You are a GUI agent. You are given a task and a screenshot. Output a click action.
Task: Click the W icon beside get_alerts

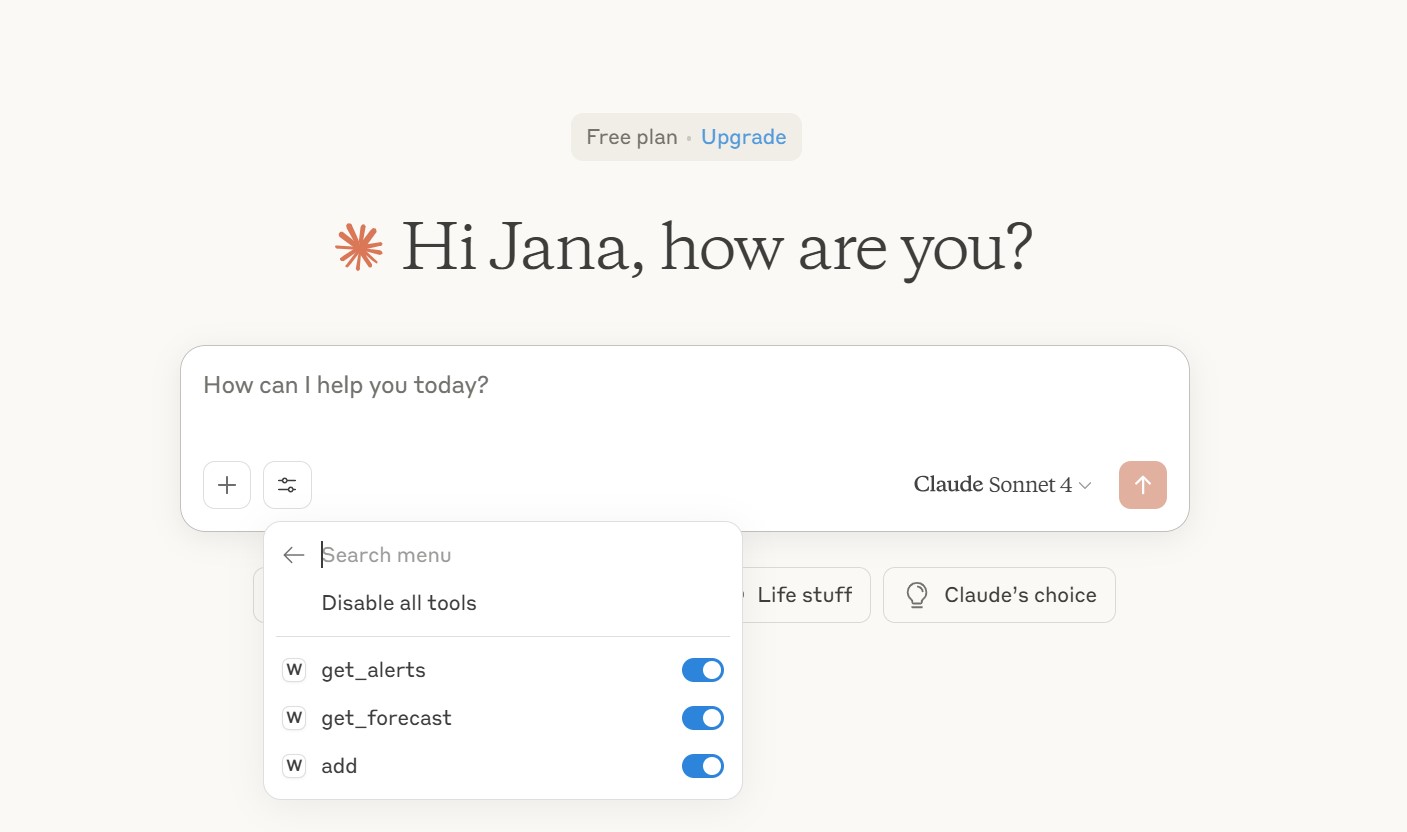pyautogui.click(x=294, y=670)
